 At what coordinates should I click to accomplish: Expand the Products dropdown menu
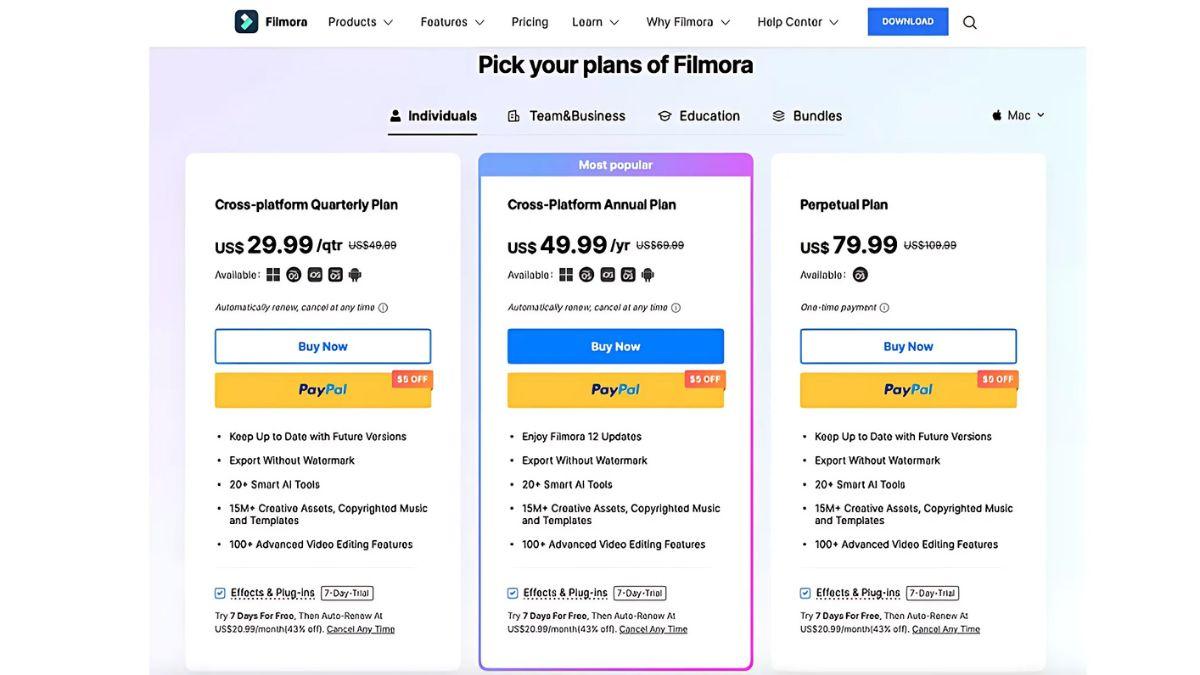[361, 22]
